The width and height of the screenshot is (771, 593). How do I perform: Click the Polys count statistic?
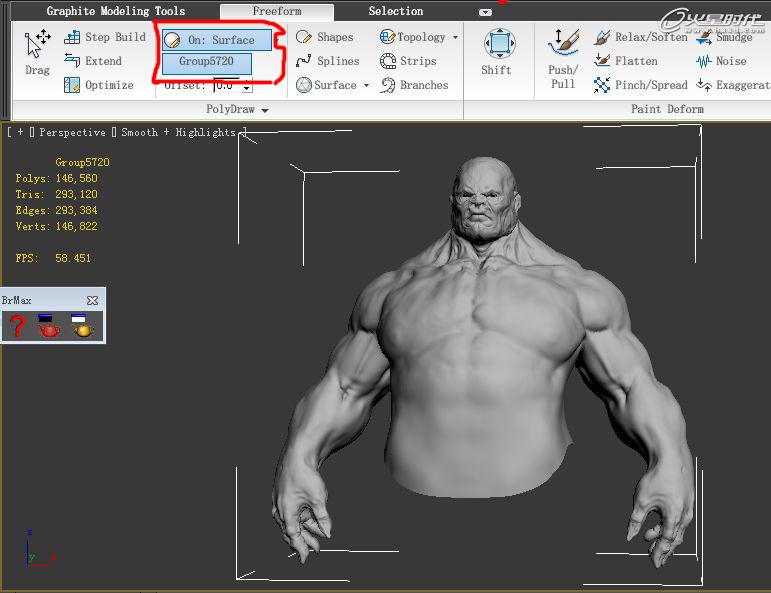(x=57, y=178)
